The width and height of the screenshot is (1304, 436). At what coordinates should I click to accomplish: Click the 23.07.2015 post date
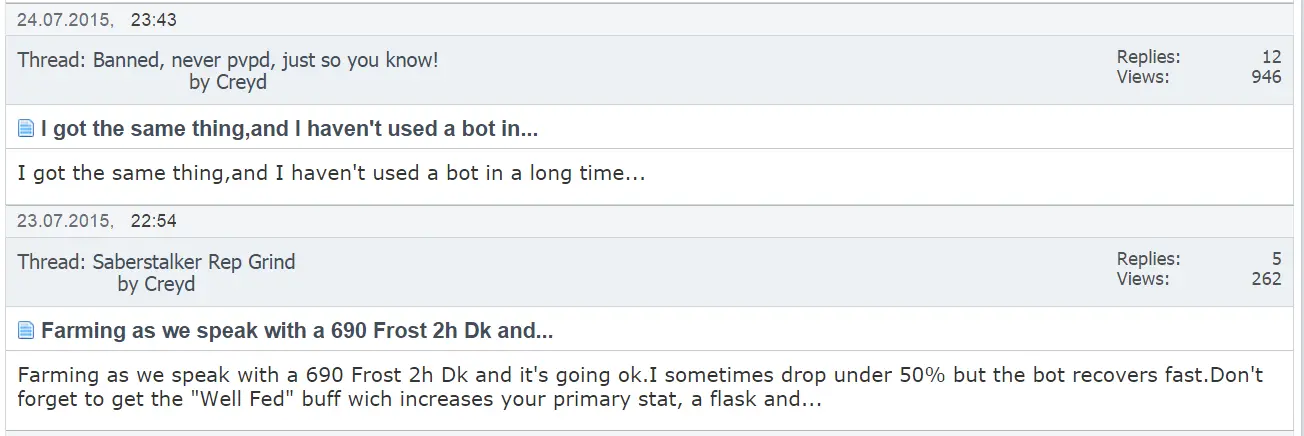click(x=63, y=221)
